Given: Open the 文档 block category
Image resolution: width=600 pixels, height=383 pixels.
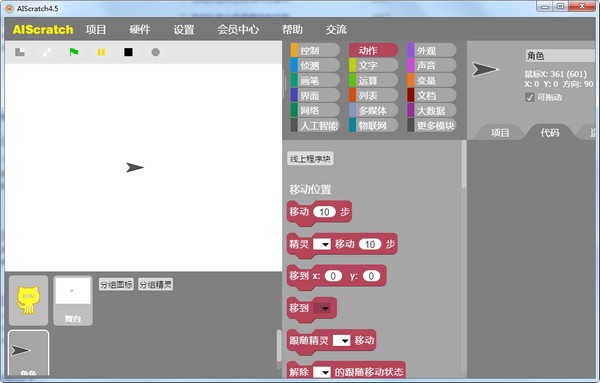Looking at the screenshot, I should click(x=432, y=95).
